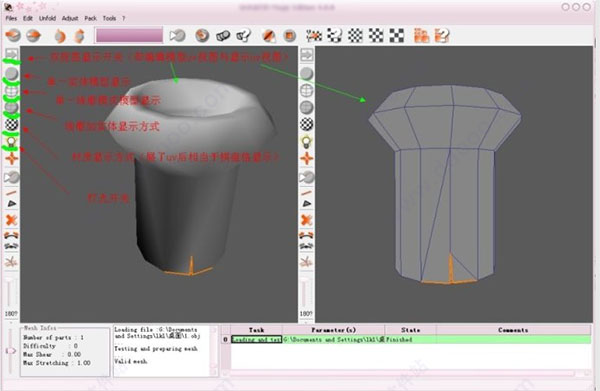Viewport: 600px width, 391px height.
Task: Open the Tools menu
Action: pos(109,18)
